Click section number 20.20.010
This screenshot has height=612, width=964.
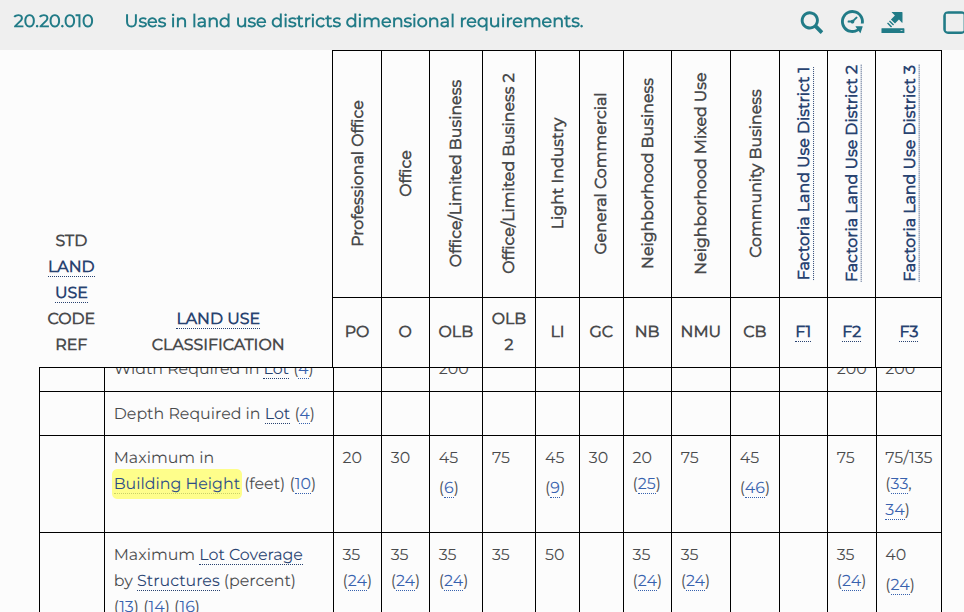click(53, 21)
